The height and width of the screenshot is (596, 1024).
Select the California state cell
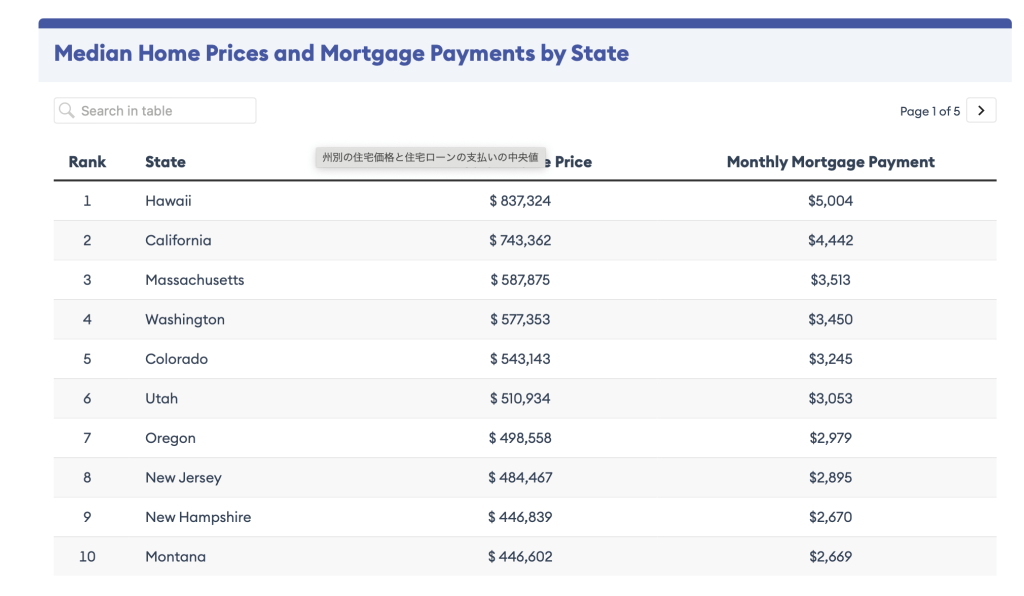click(x=178, y=241)
